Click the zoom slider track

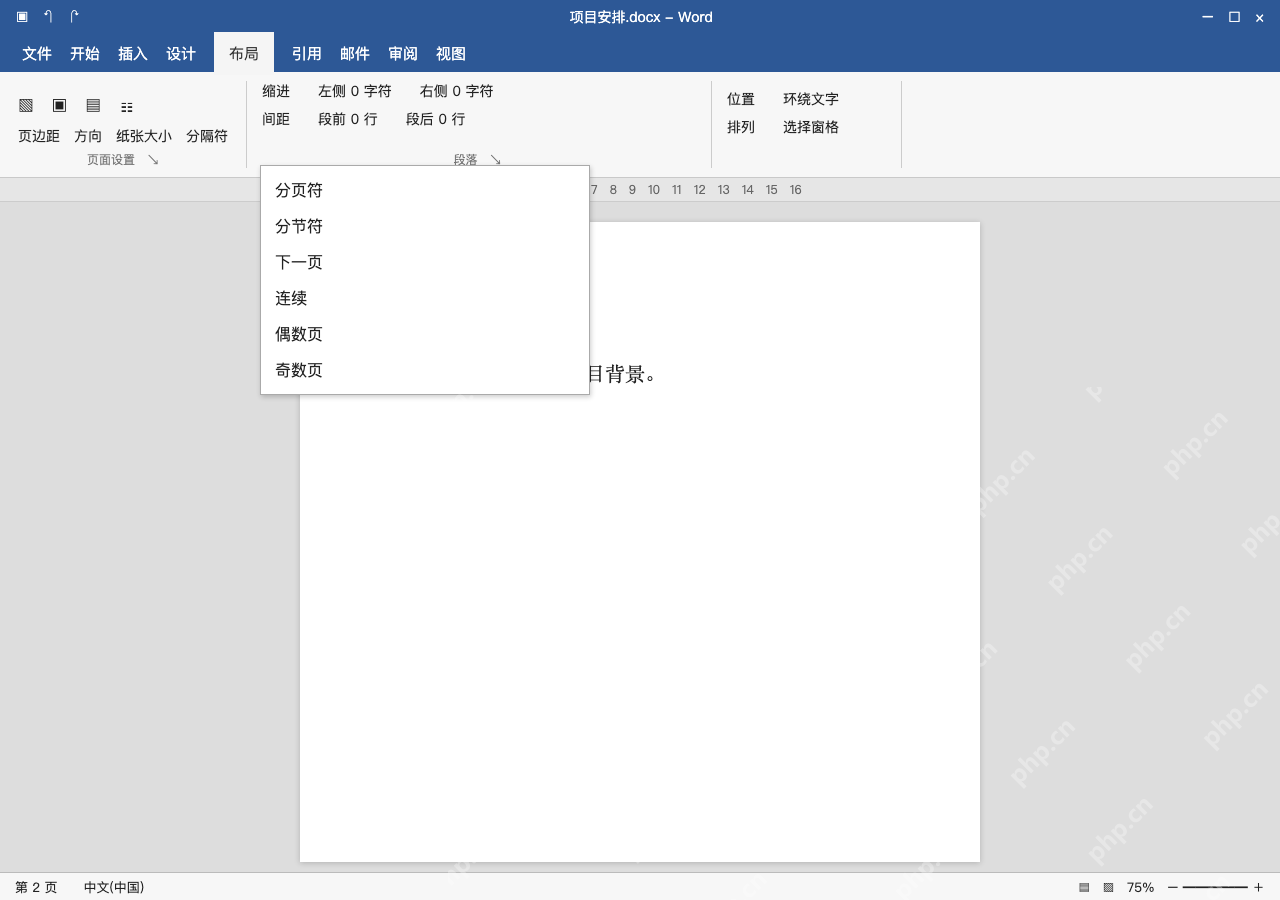coord(1215,887)
